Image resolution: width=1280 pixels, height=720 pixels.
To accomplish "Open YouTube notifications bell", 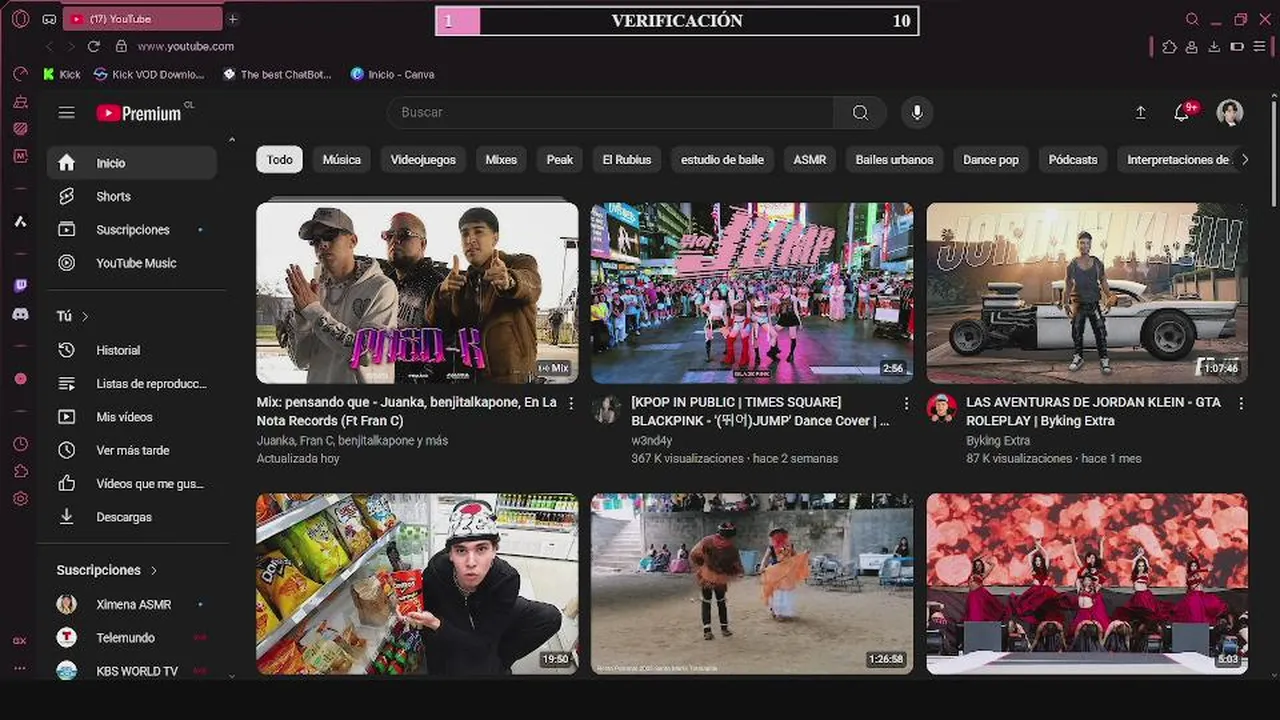I will 1182,113.
